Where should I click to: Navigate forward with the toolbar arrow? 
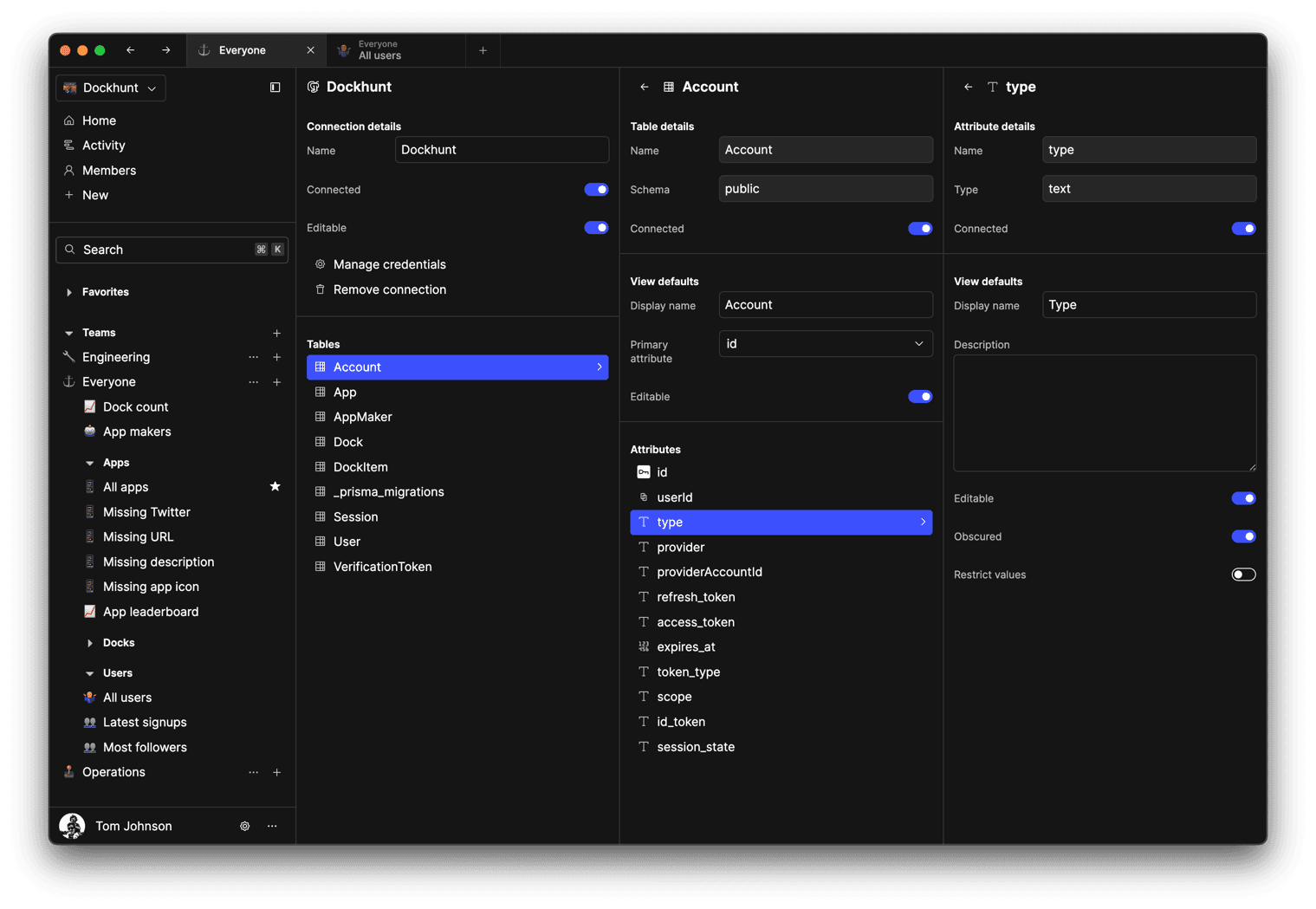(x=165, y=50)
